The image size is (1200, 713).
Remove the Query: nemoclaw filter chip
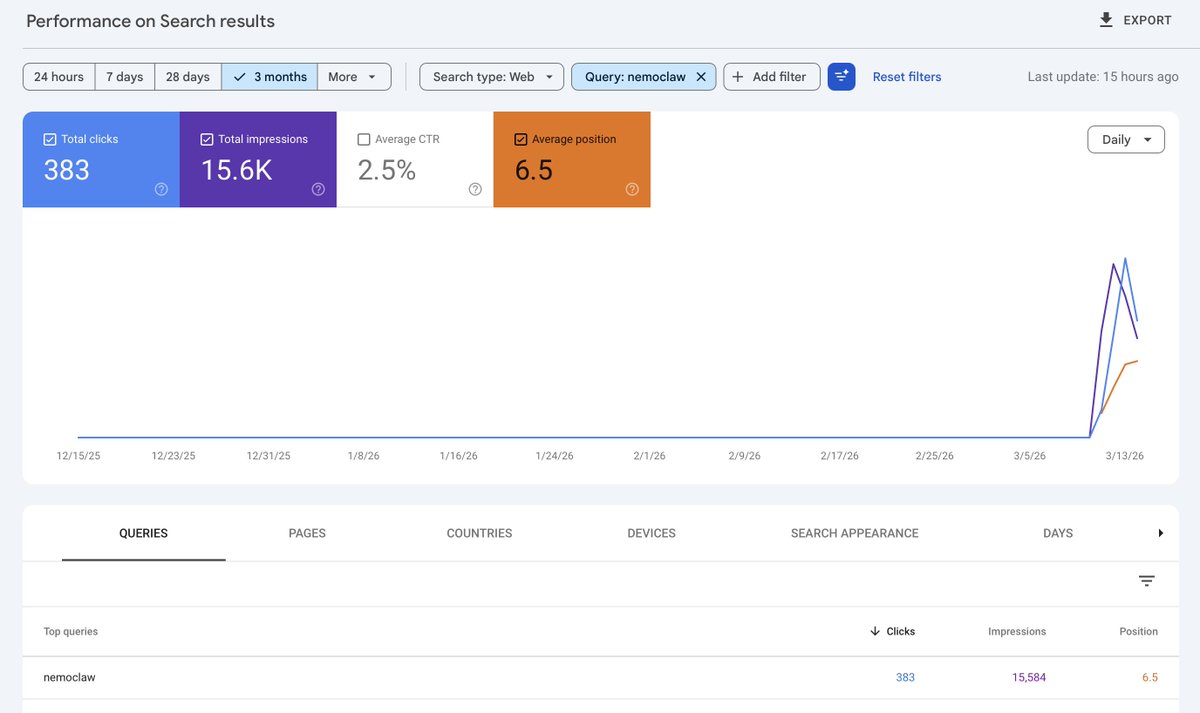[x=701, y=77]
